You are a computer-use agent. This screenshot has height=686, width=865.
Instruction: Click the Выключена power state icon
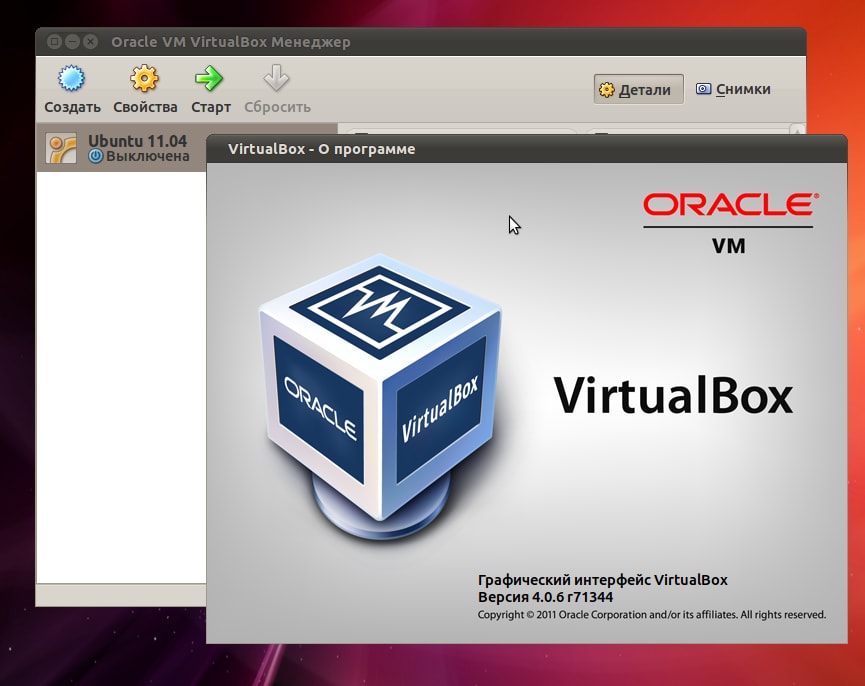coord(95,156)
